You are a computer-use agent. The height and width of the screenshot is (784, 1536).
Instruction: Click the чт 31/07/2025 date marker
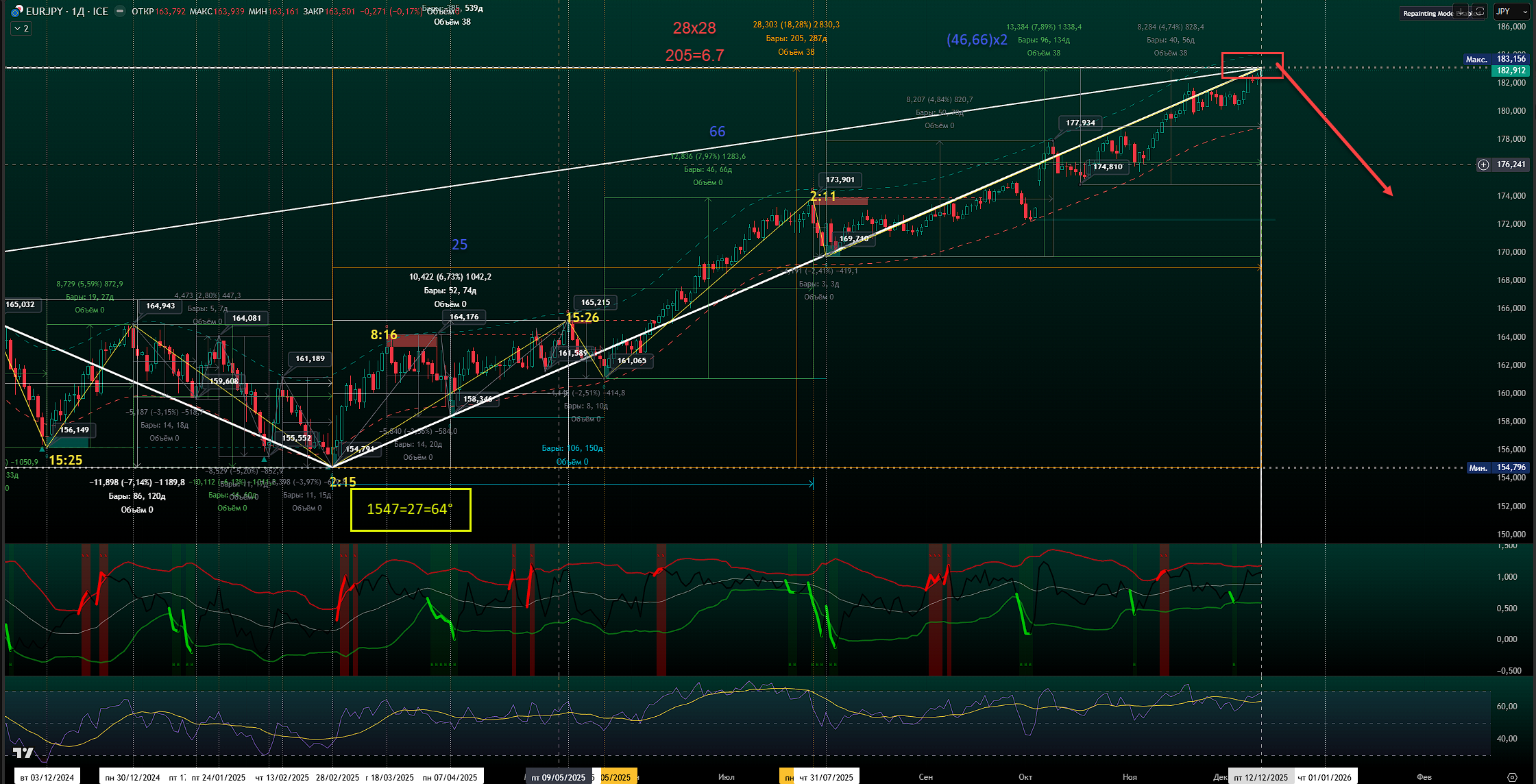(x=826, y=777)
